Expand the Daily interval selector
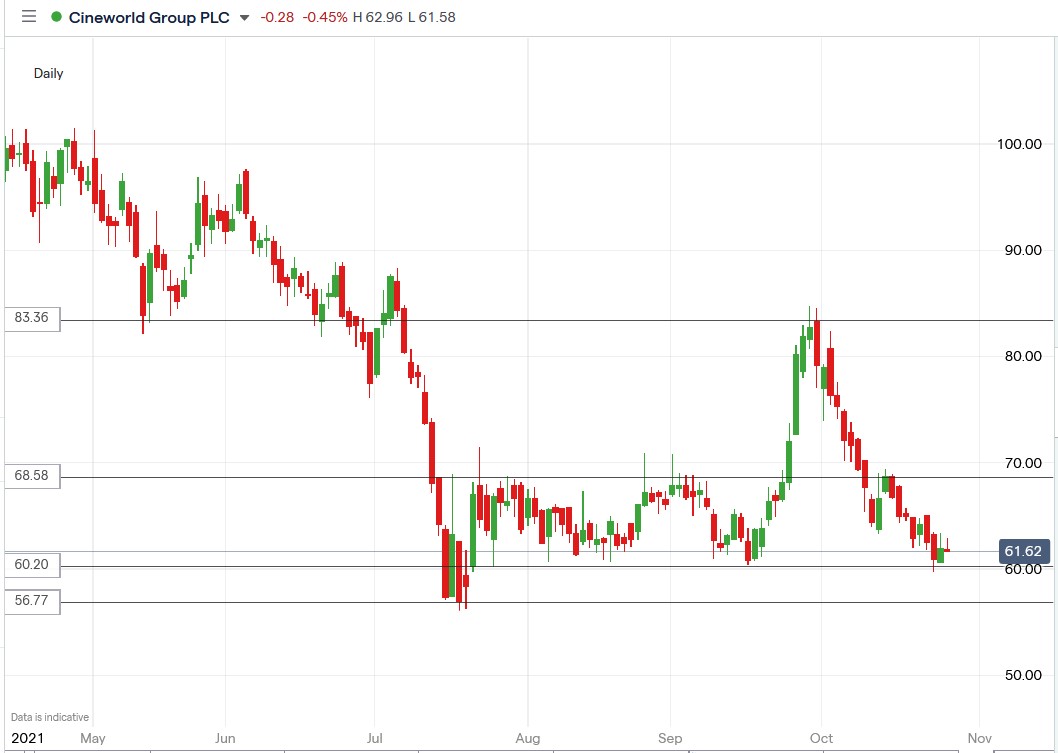The image size is (1058, 753). pyautogui.click(x=48, y=73)
